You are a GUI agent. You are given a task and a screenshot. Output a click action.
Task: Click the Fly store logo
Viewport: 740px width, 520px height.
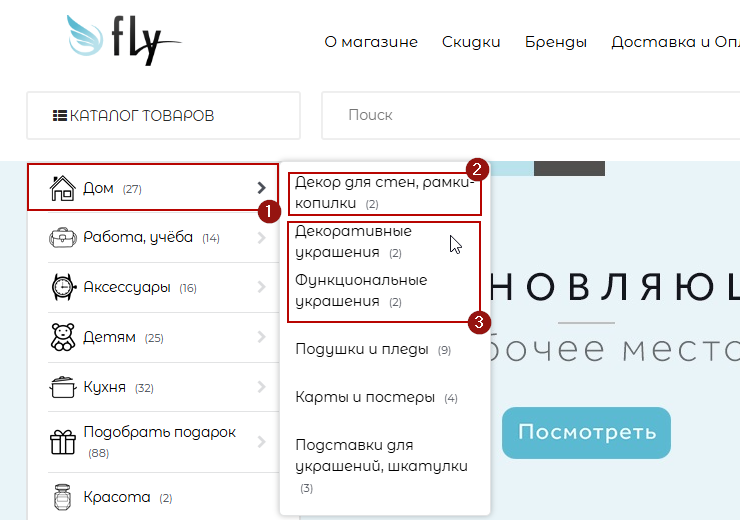pyautogui.click(x=124, y=41)
